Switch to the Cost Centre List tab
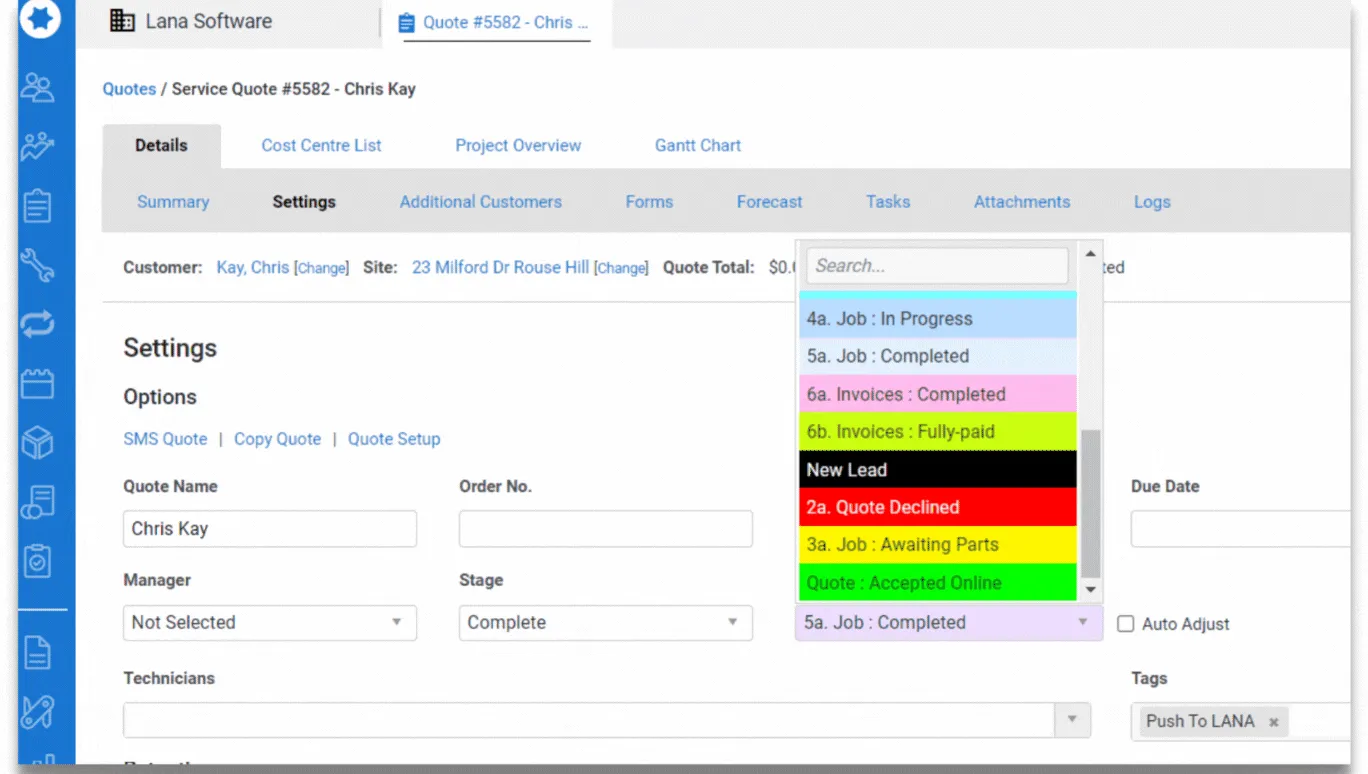The width and height of the screenshot is (1368, 774). pyautogui.click(x=321, y=145)
